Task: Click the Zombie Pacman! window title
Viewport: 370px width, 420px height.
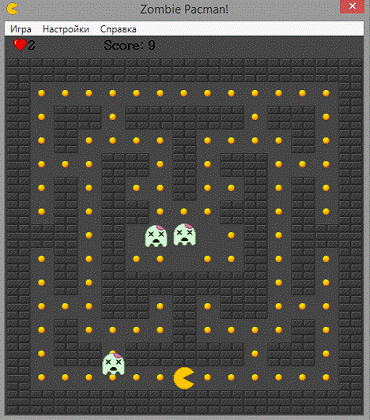Action: tap(184, 9)
